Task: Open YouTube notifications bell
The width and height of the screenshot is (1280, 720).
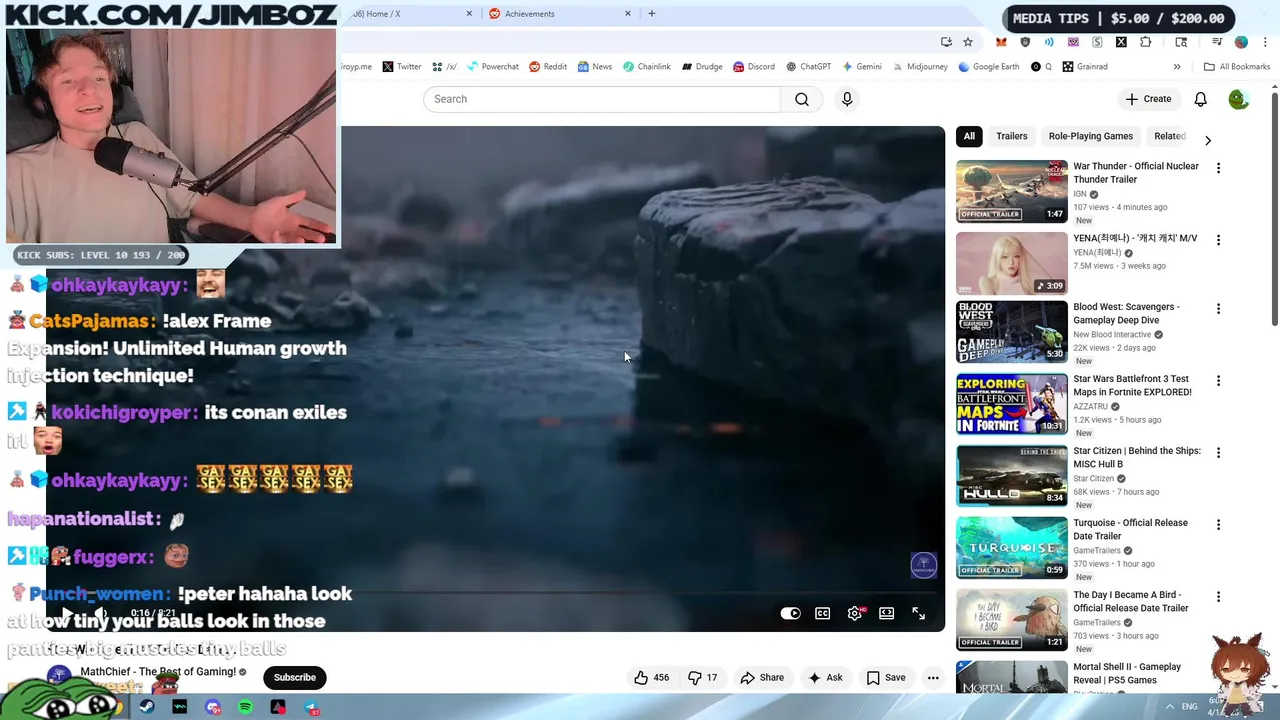Action: pyautogui.click(x=1201, y=99)
